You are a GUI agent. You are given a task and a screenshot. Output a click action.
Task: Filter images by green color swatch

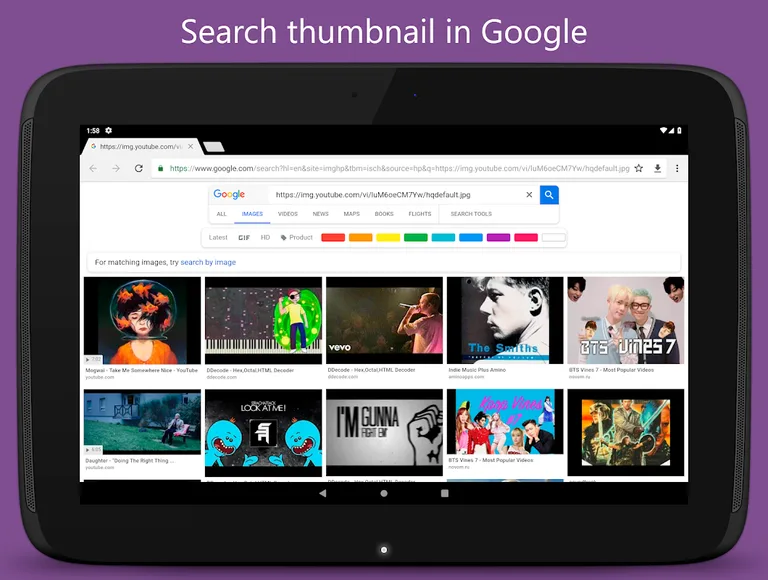pyautogui.click(x=415, y=238)
